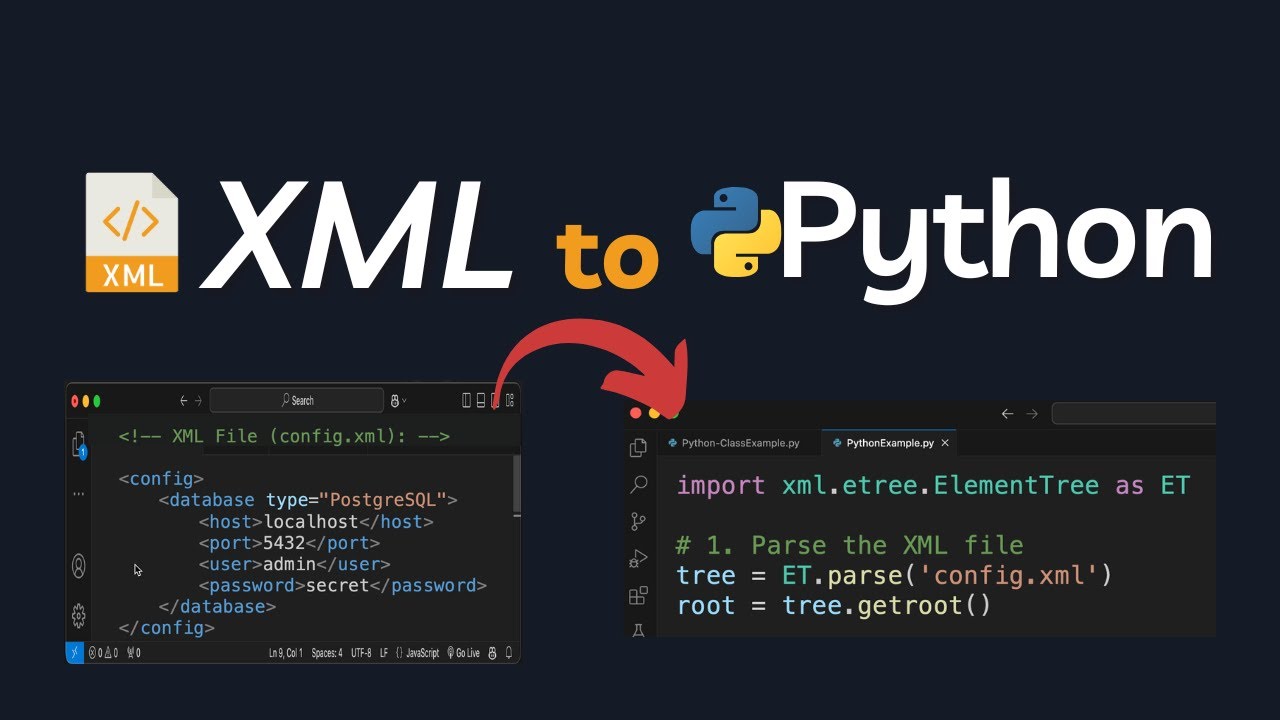Open Extensions in the Python window
Image resolution: width=1280 pixels, height=720 pixels.
tap(638, 596)
